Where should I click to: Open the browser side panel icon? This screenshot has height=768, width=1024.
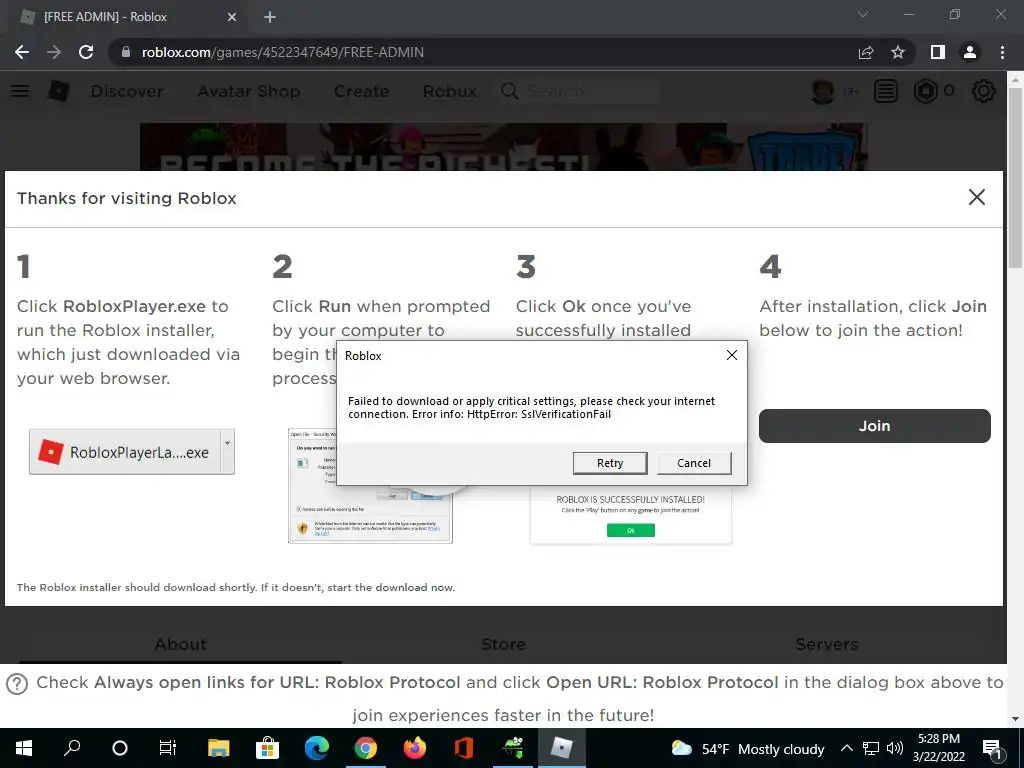[x=938, y=52]
